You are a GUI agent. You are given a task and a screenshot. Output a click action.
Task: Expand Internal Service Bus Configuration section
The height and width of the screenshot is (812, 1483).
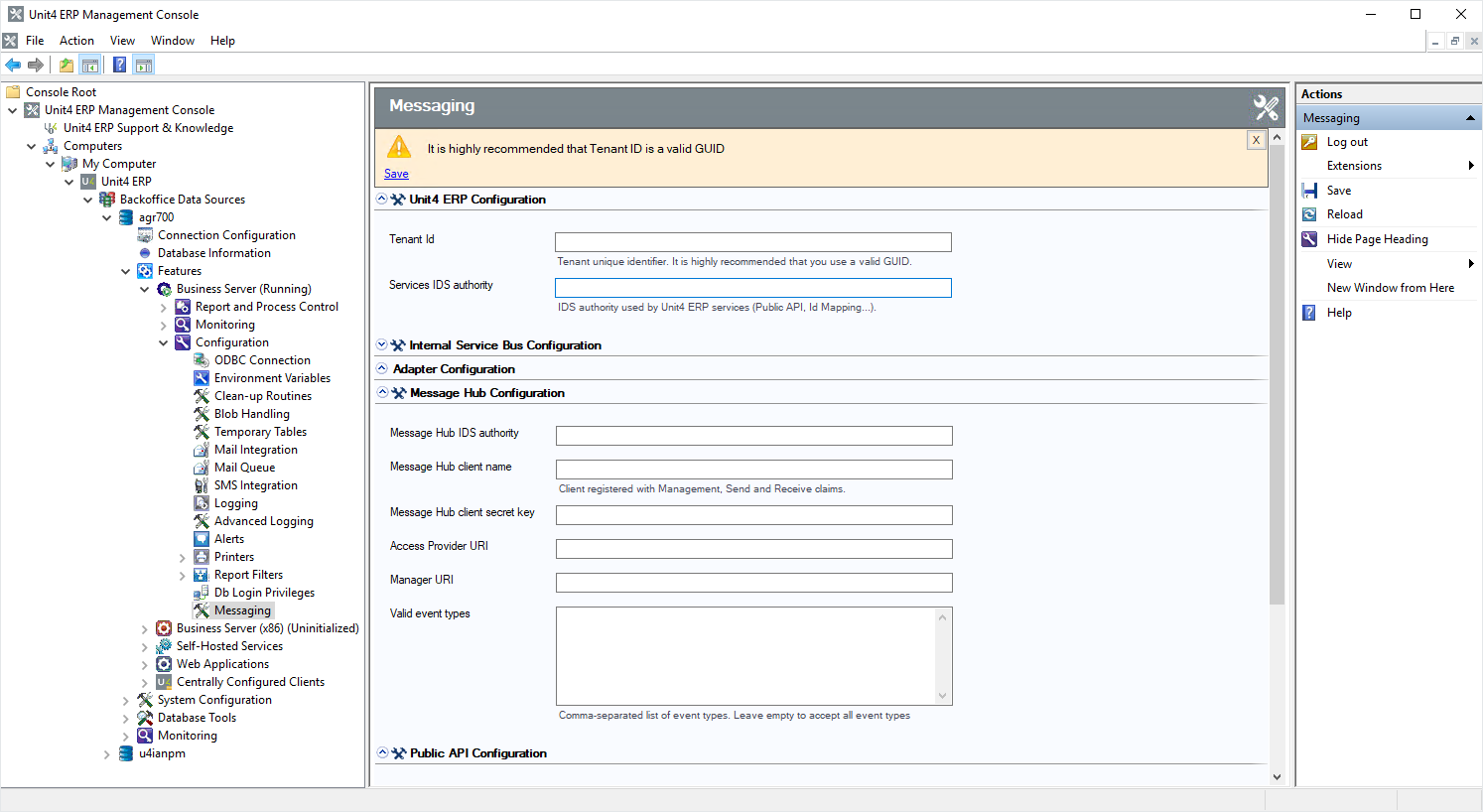coord(382,345)
